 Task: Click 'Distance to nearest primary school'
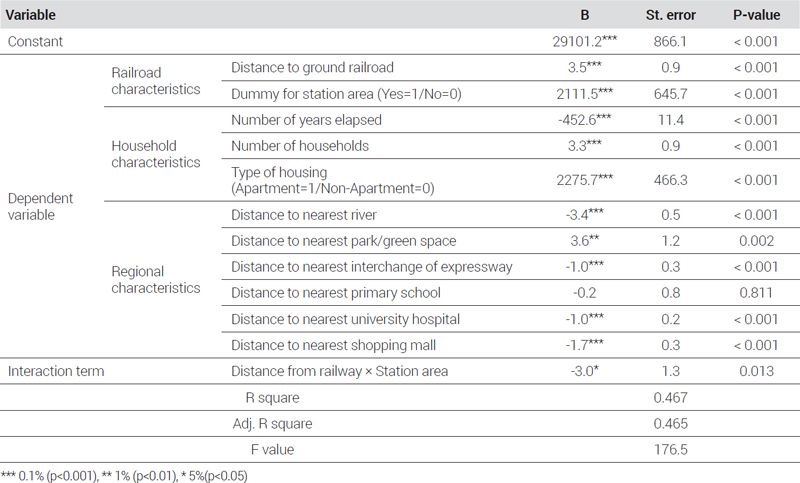(336, 293)
